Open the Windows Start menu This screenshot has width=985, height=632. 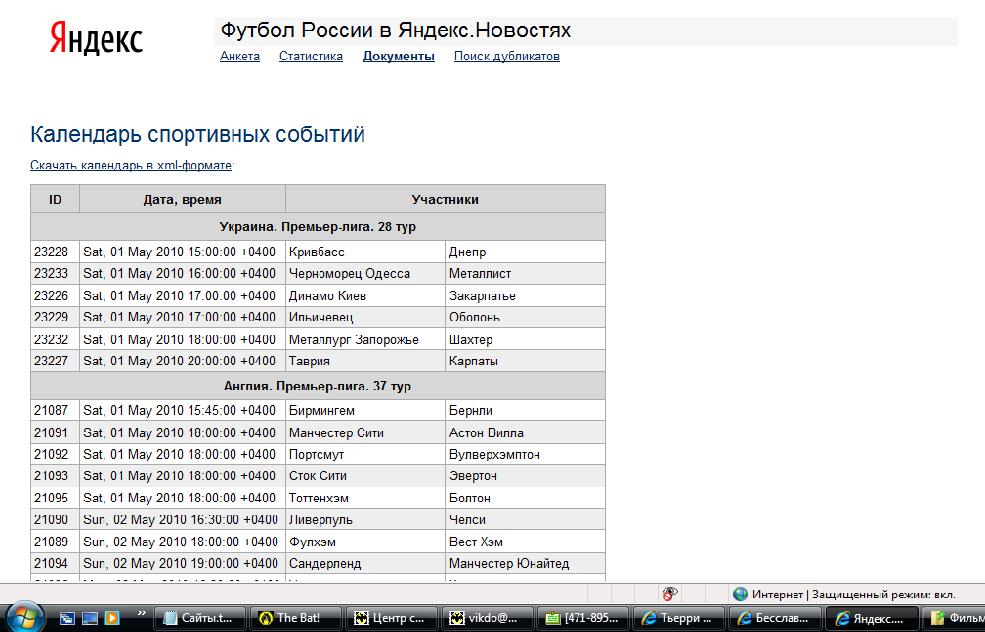[25, 616]
